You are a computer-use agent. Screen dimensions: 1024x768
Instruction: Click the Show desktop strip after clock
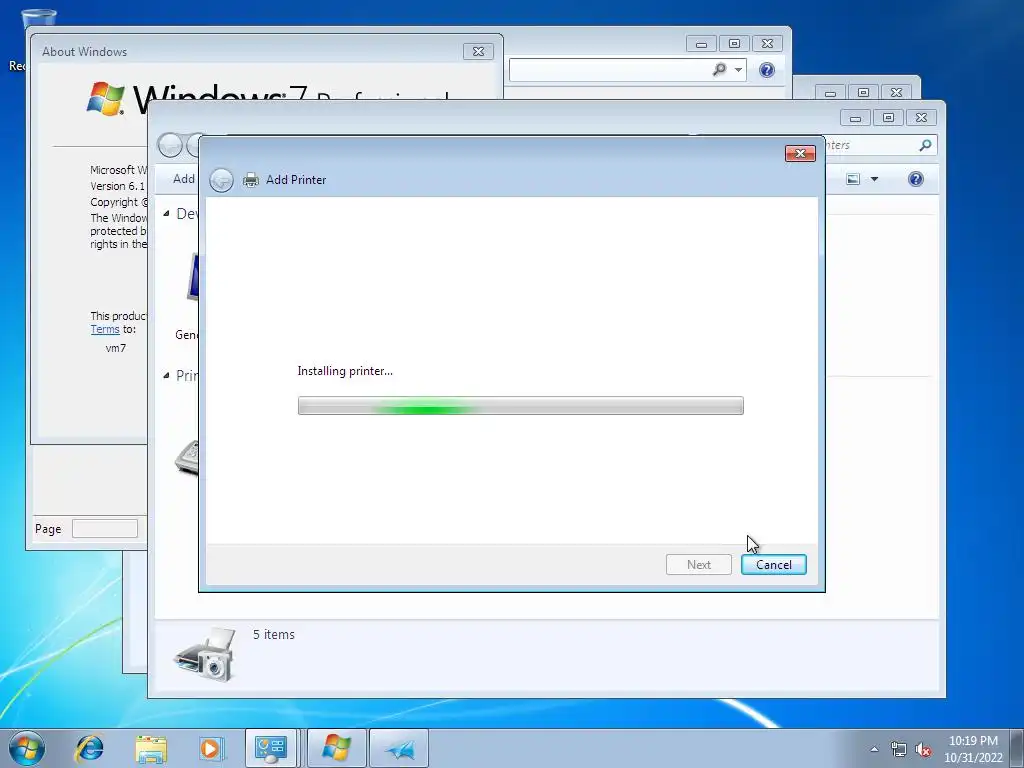click(1017, 748)
